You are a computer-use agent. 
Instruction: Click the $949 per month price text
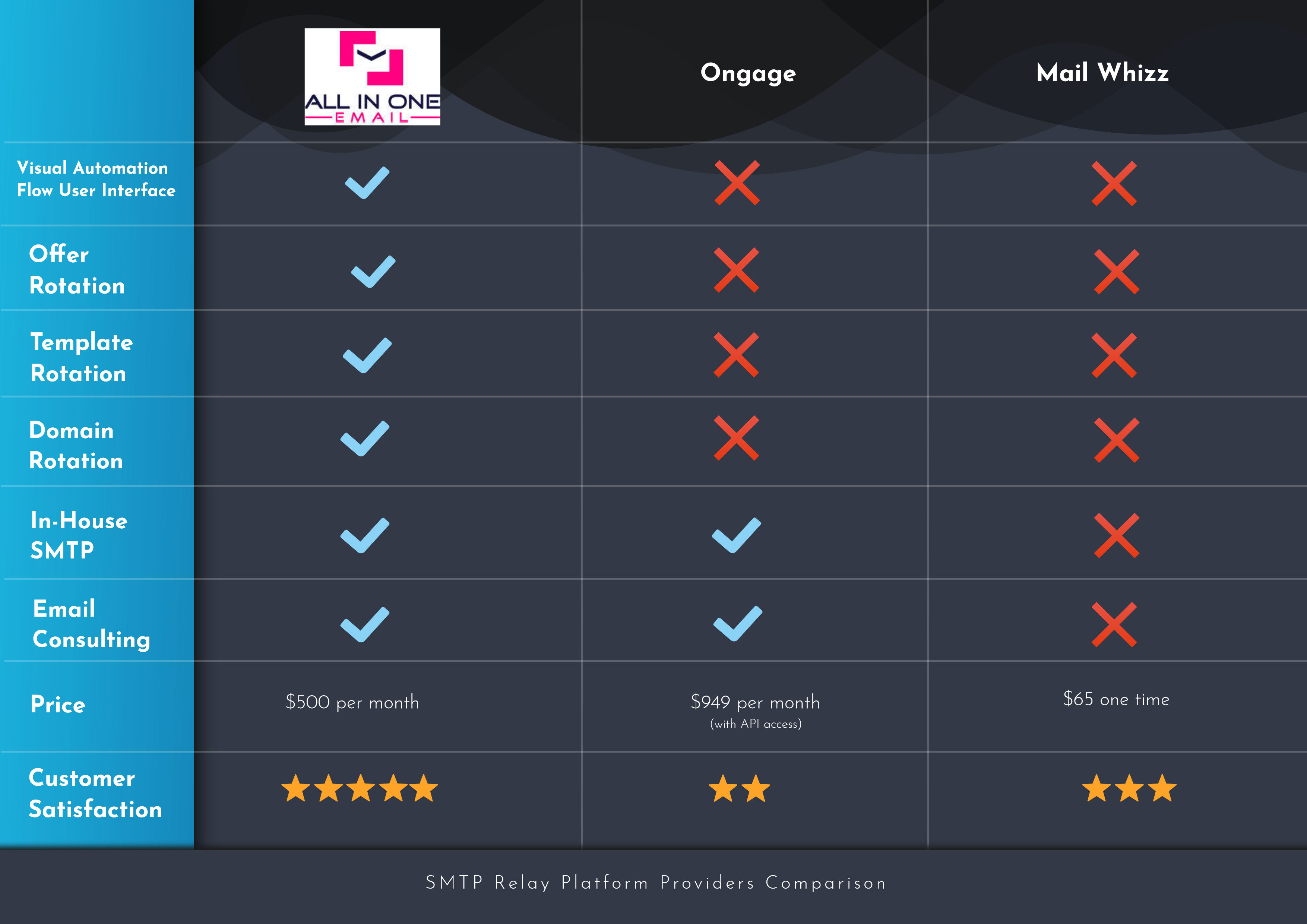(x=755, y=702)
